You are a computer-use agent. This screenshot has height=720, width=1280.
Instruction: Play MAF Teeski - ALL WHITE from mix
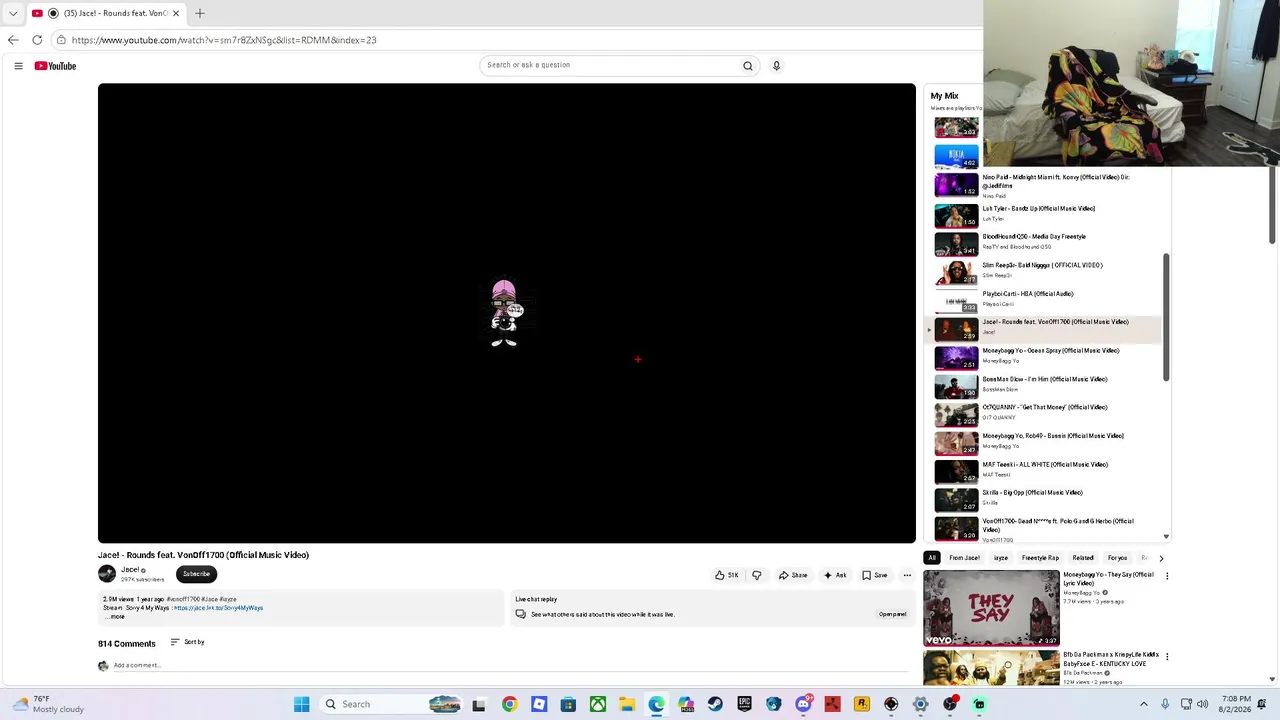tap(1046, 471)
